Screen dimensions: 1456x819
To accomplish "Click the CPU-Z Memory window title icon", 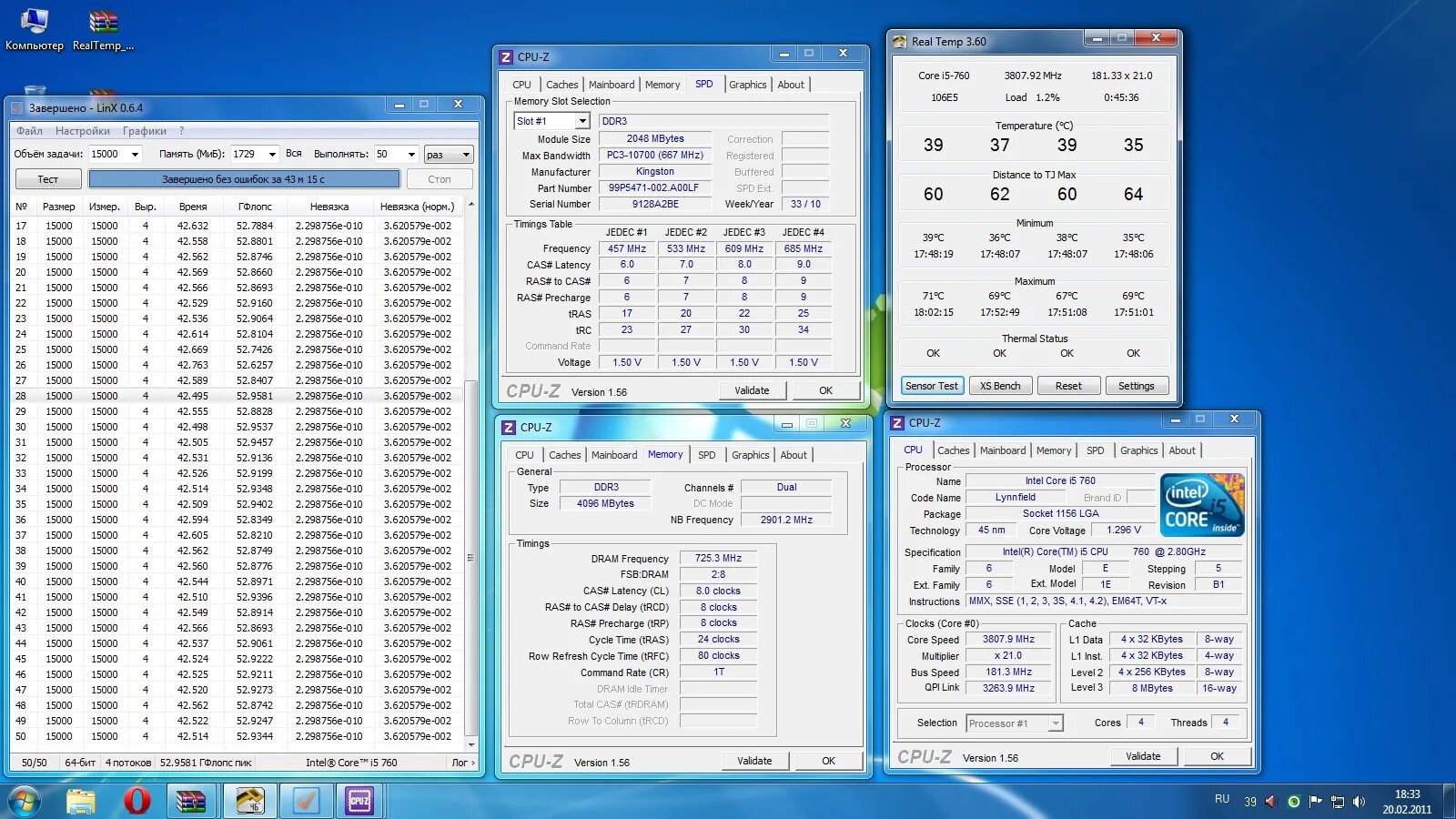I will tap(509, 427).
